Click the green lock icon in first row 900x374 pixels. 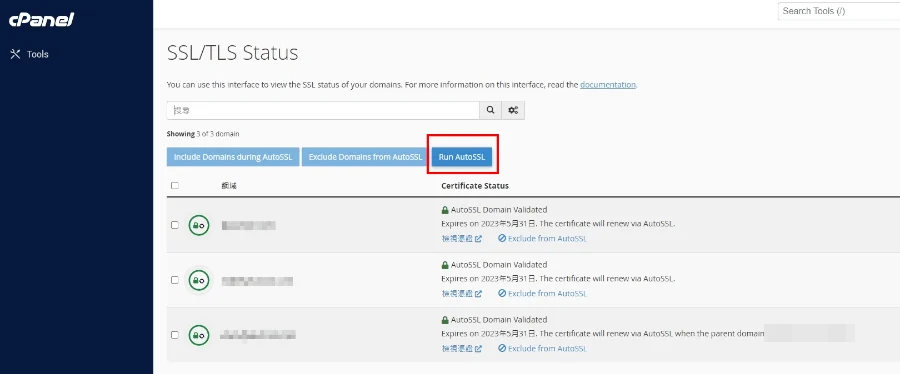tap(199, 225)
